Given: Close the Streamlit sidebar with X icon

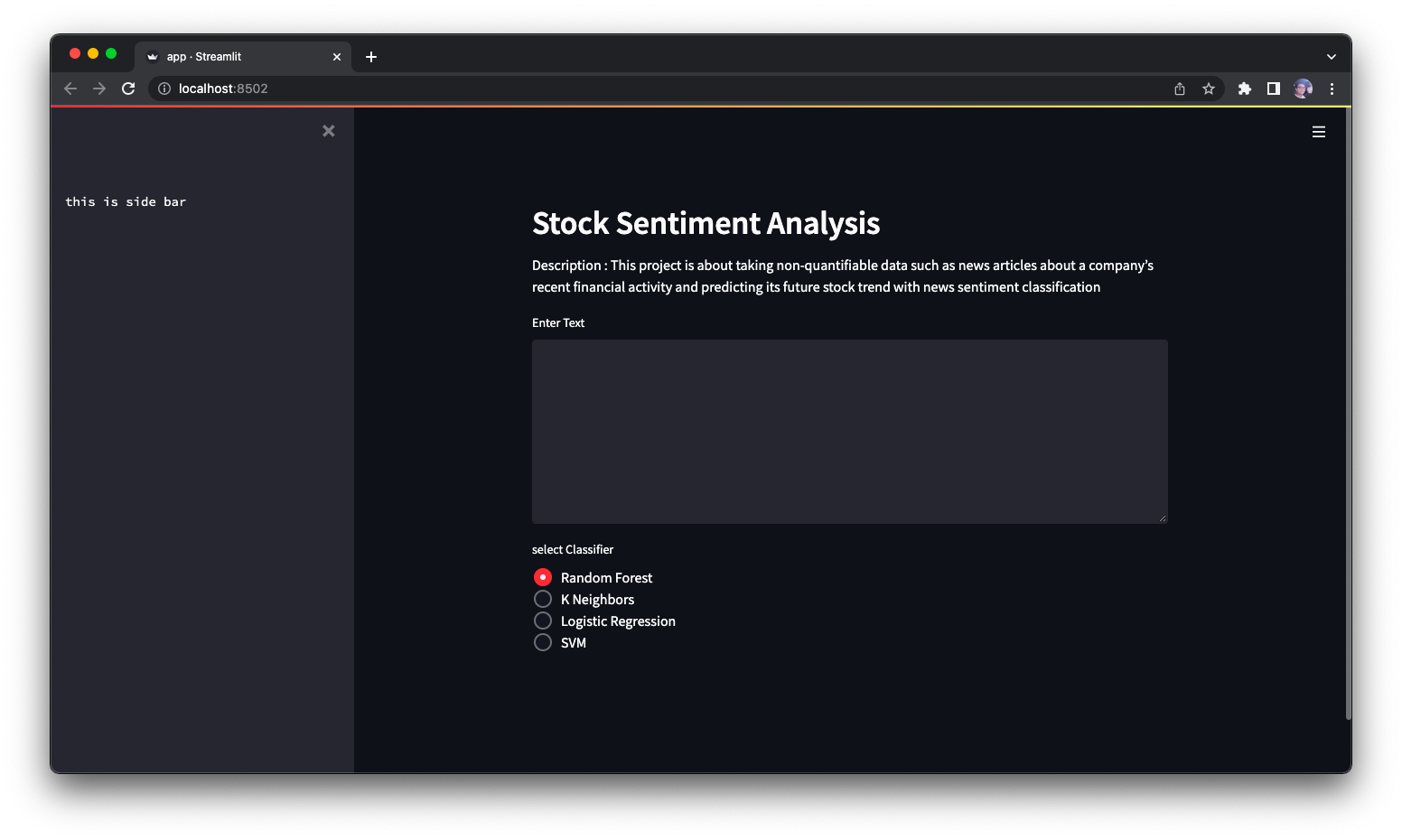Looking at the screenshot, I should tap(329, 131).
